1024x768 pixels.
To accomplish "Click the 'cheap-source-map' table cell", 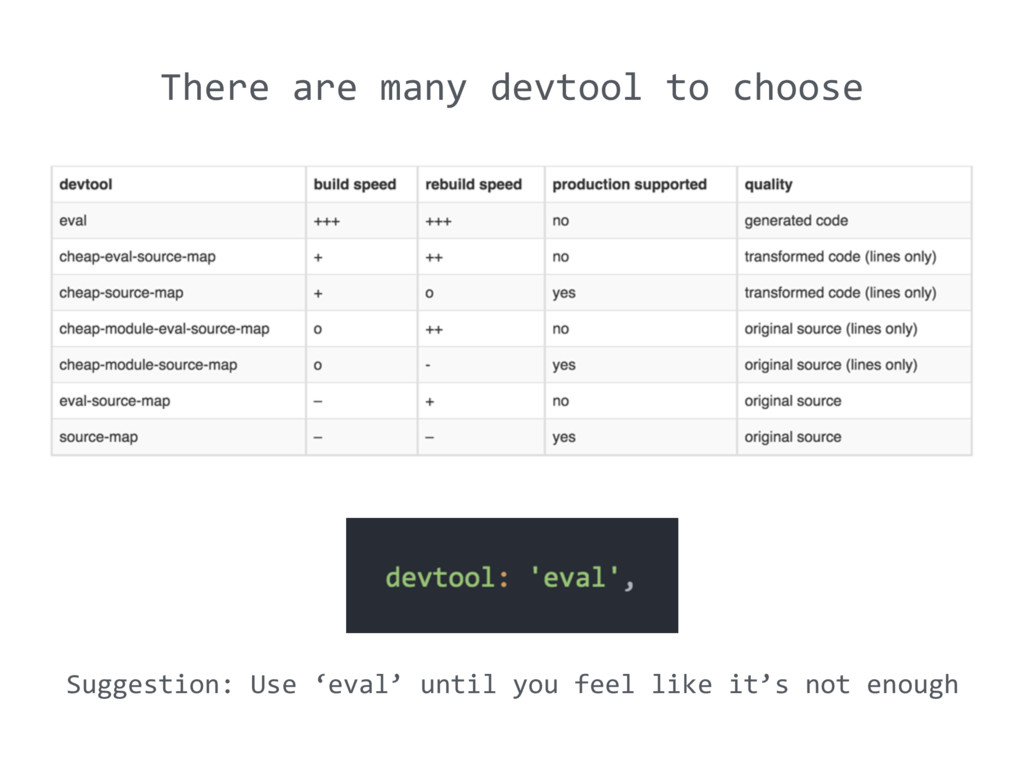I will [121, 293].
